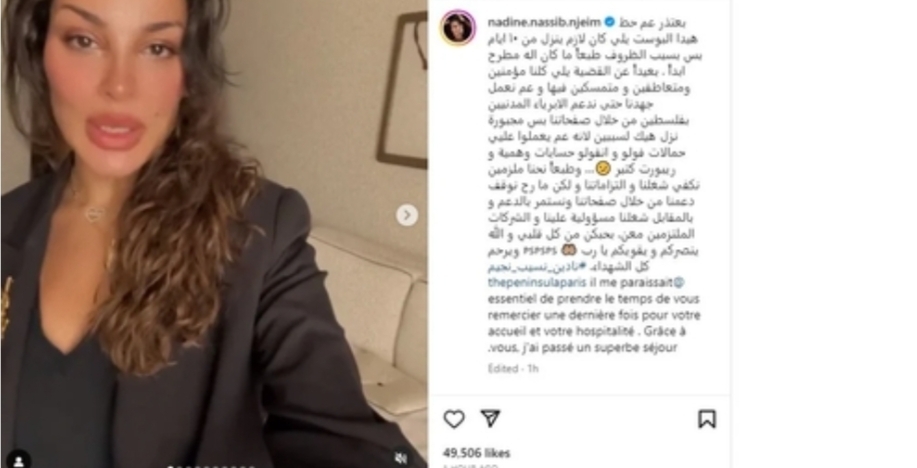Open the @thepeninsulaparis mention link
The height and width of the screenshot is (468, 917).
pyautogui.click(x=532, y=283)
